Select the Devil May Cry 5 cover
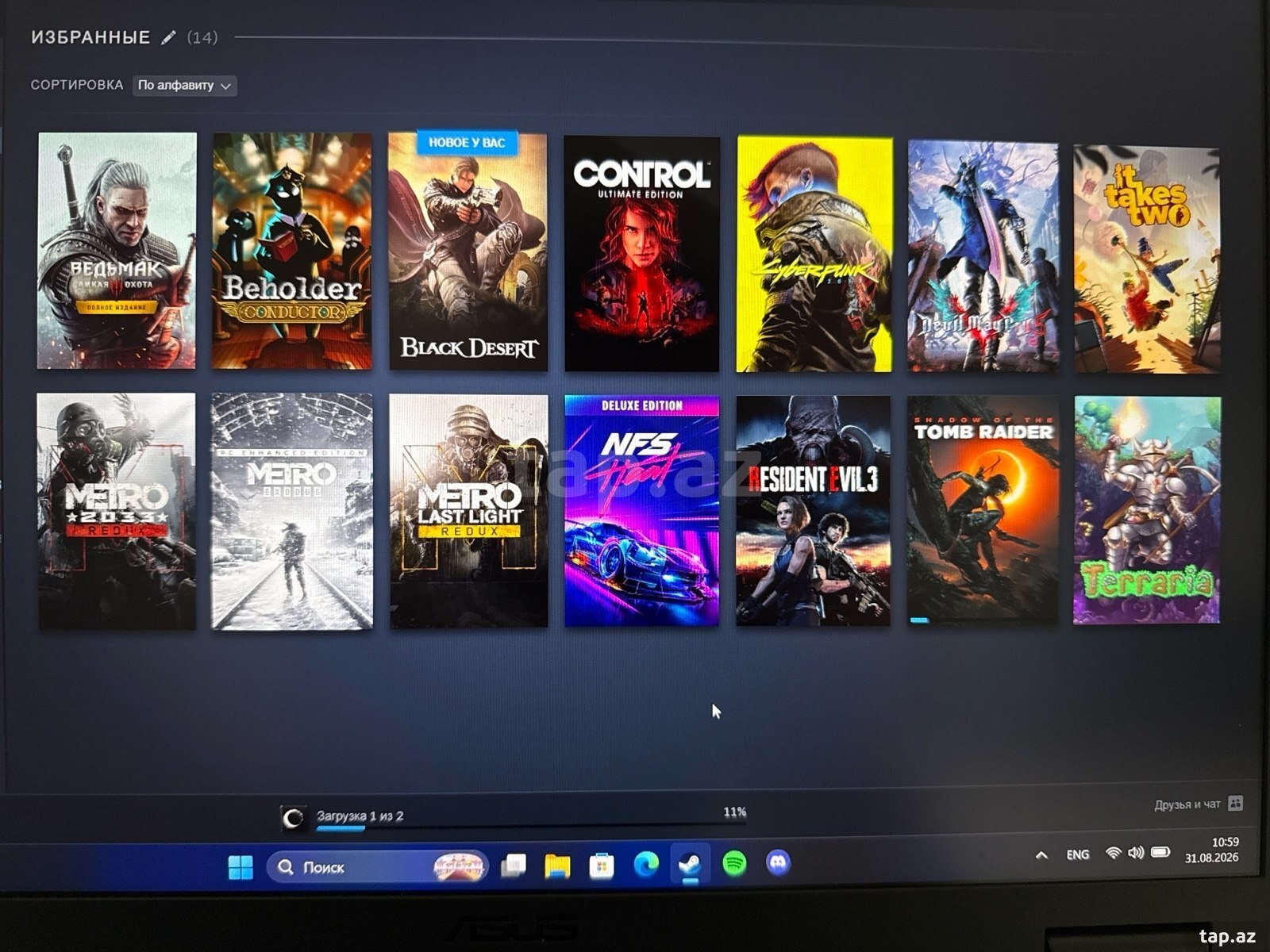Viewport: 1270px width, 952px height. click(983, 256)
